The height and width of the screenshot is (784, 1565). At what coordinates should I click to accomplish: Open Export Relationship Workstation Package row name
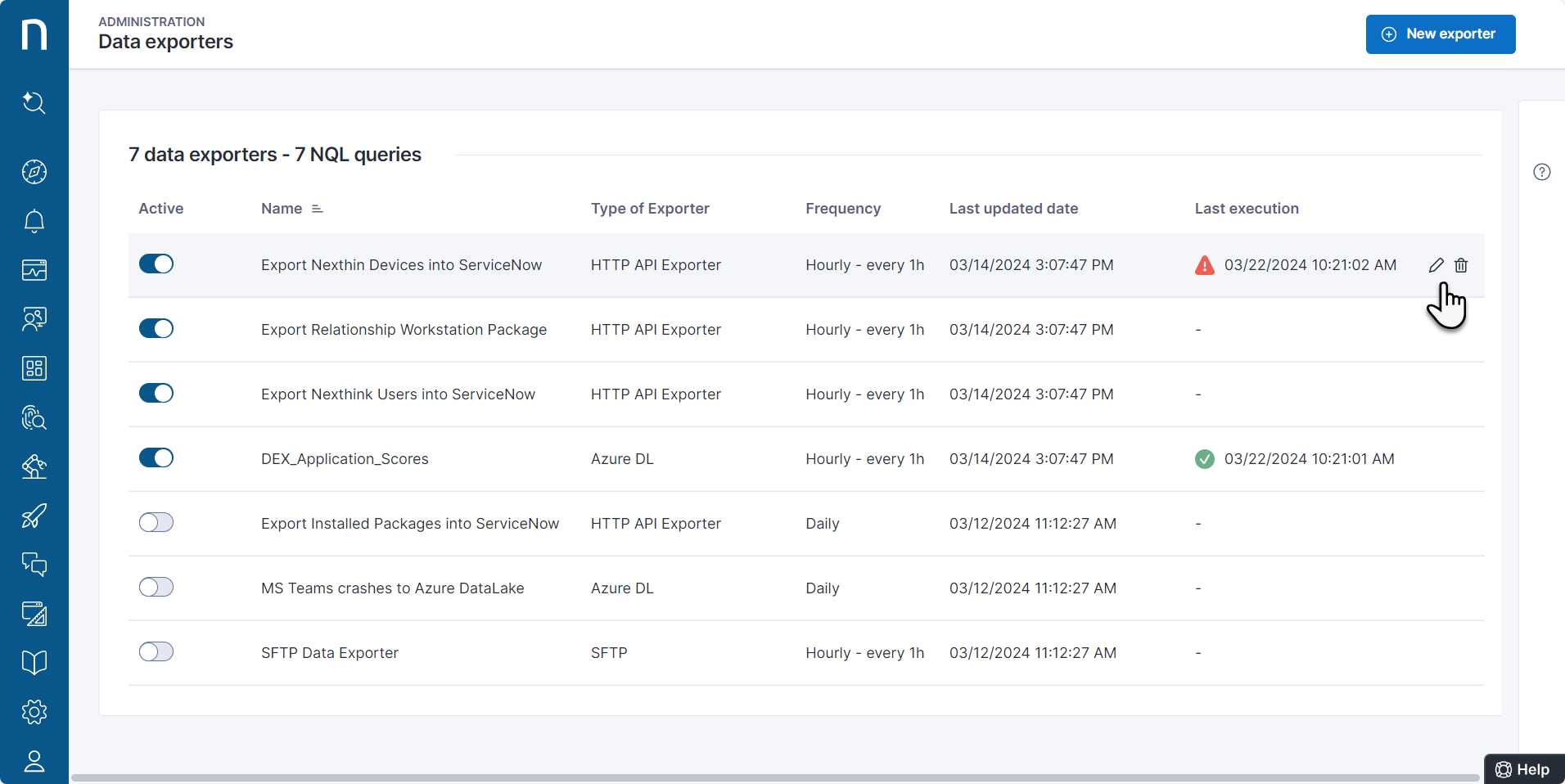tap(404, 330)
